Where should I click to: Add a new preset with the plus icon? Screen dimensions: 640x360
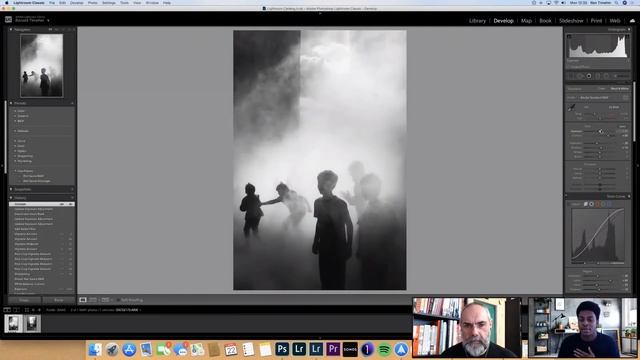(72, 103)
